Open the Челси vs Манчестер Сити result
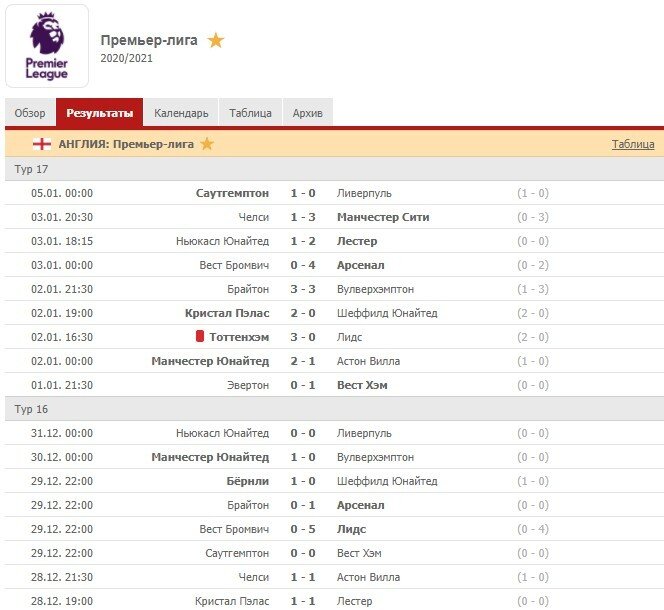 click(303, 217)
